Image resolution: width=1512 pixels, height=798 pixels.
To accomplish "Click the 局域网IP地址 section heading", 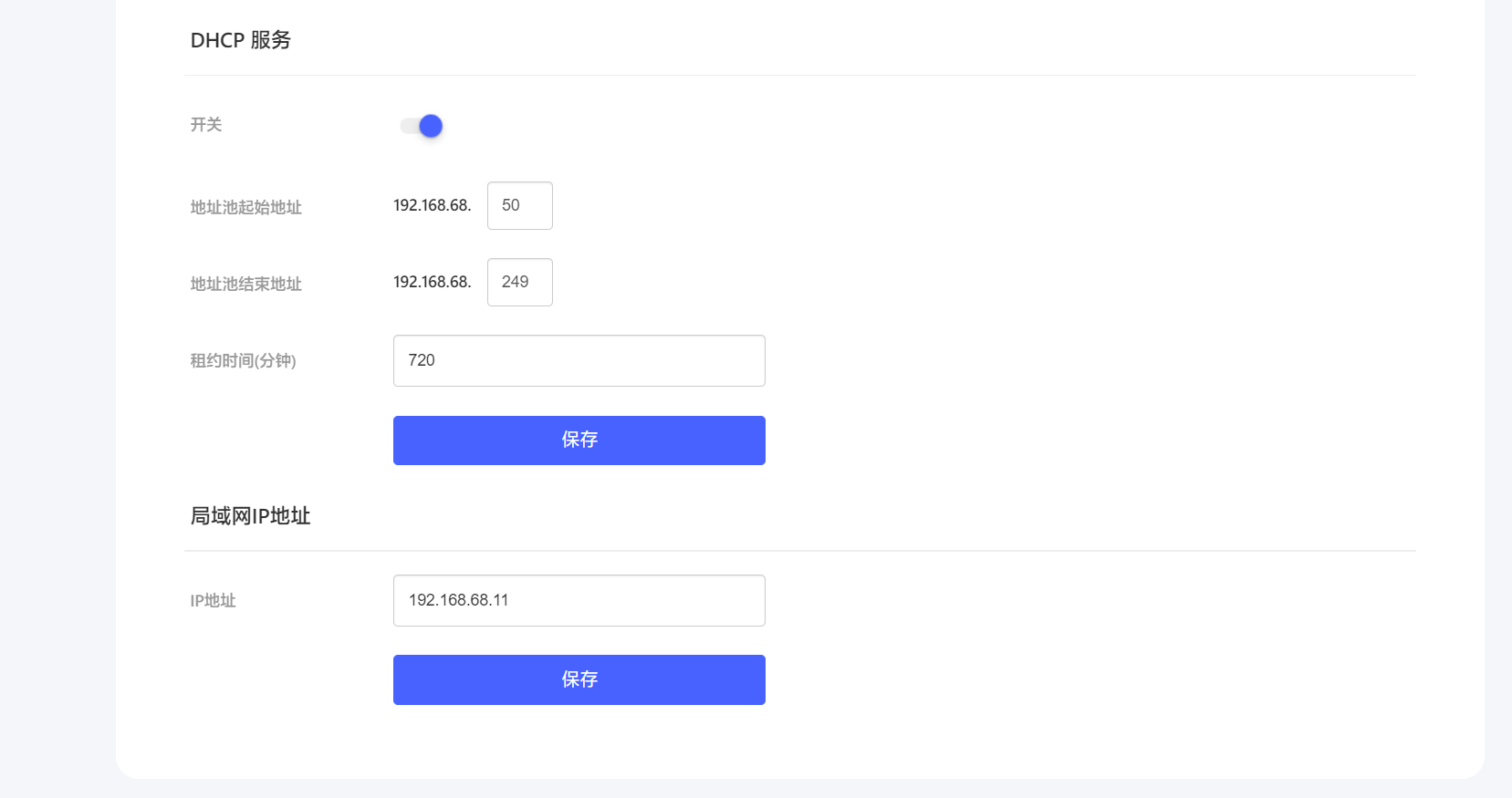I will click(x=250, y=516).
